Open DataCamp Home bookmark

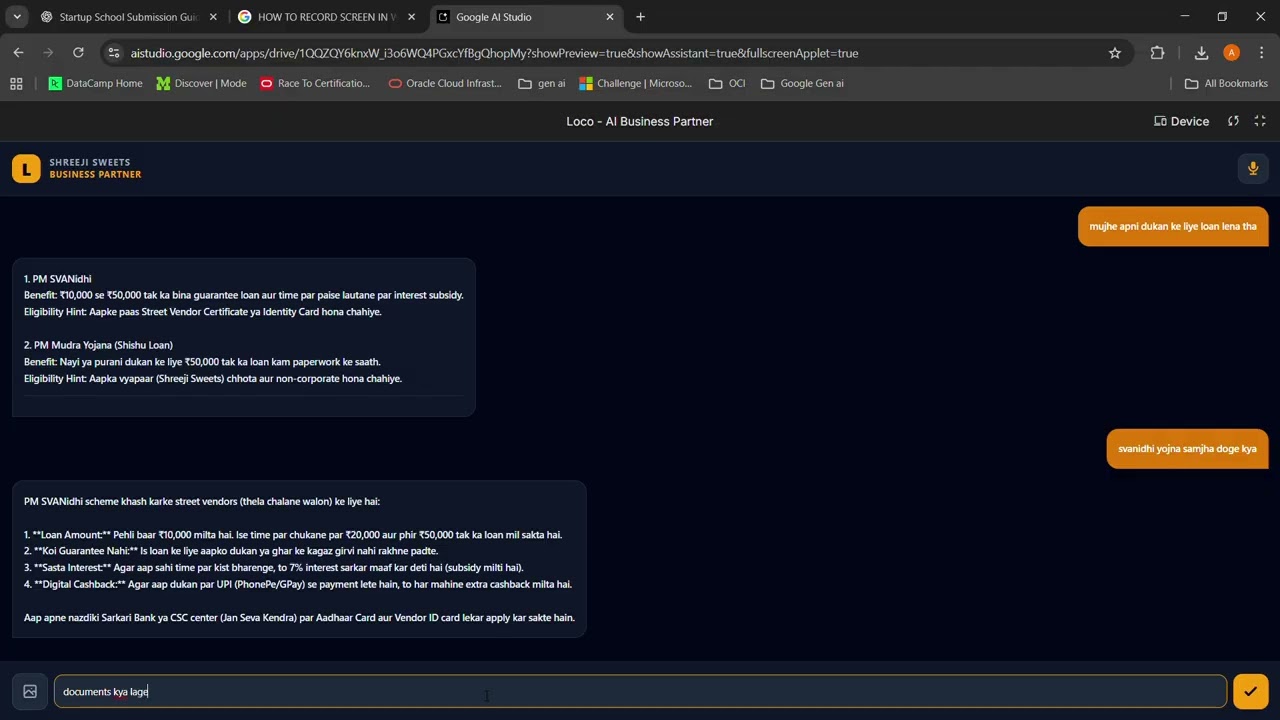click(95, 83)
